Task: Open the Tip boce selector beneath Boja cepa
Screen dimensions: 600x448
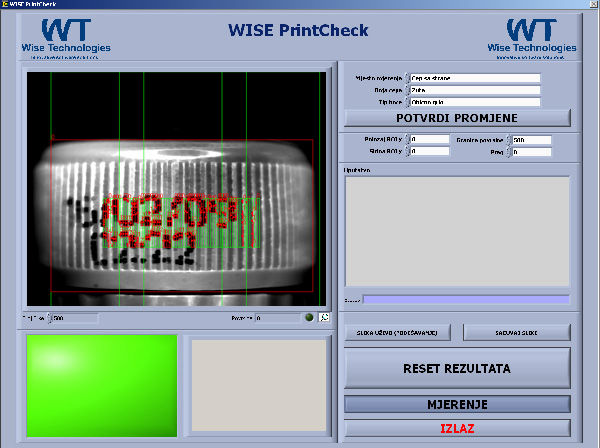Action: [x=475, y=102]
